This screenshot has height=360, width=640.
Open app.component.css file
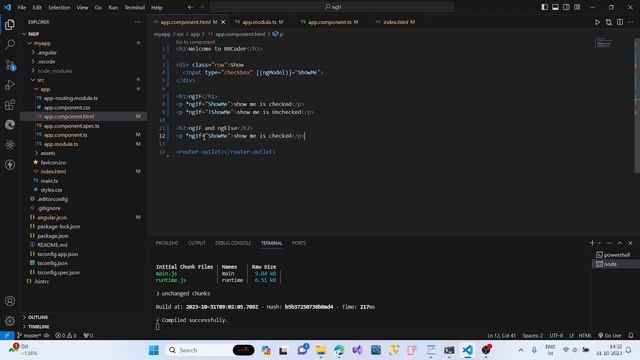67,107
